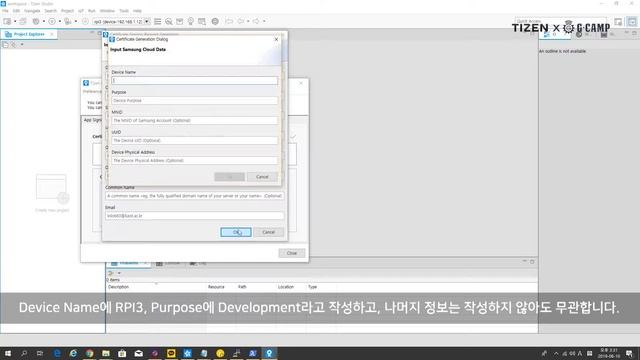Click the circular Run icon in toolbar

point(52,21)
